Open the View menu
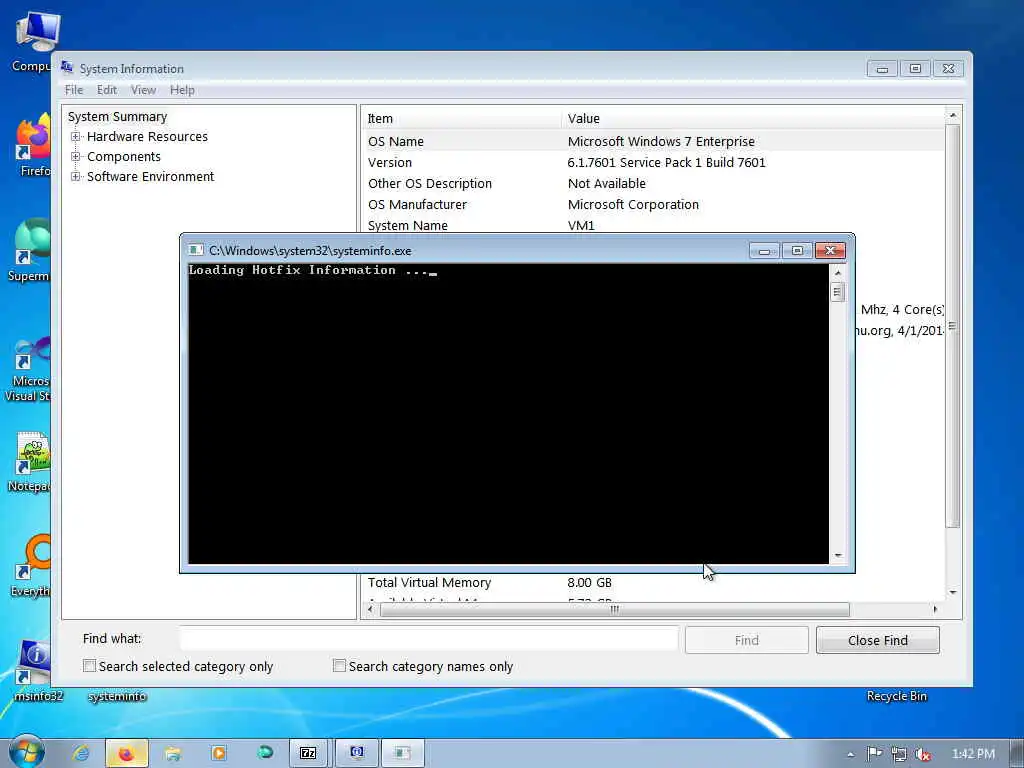This screenshot has height=768, width=1024. (143, 90)
